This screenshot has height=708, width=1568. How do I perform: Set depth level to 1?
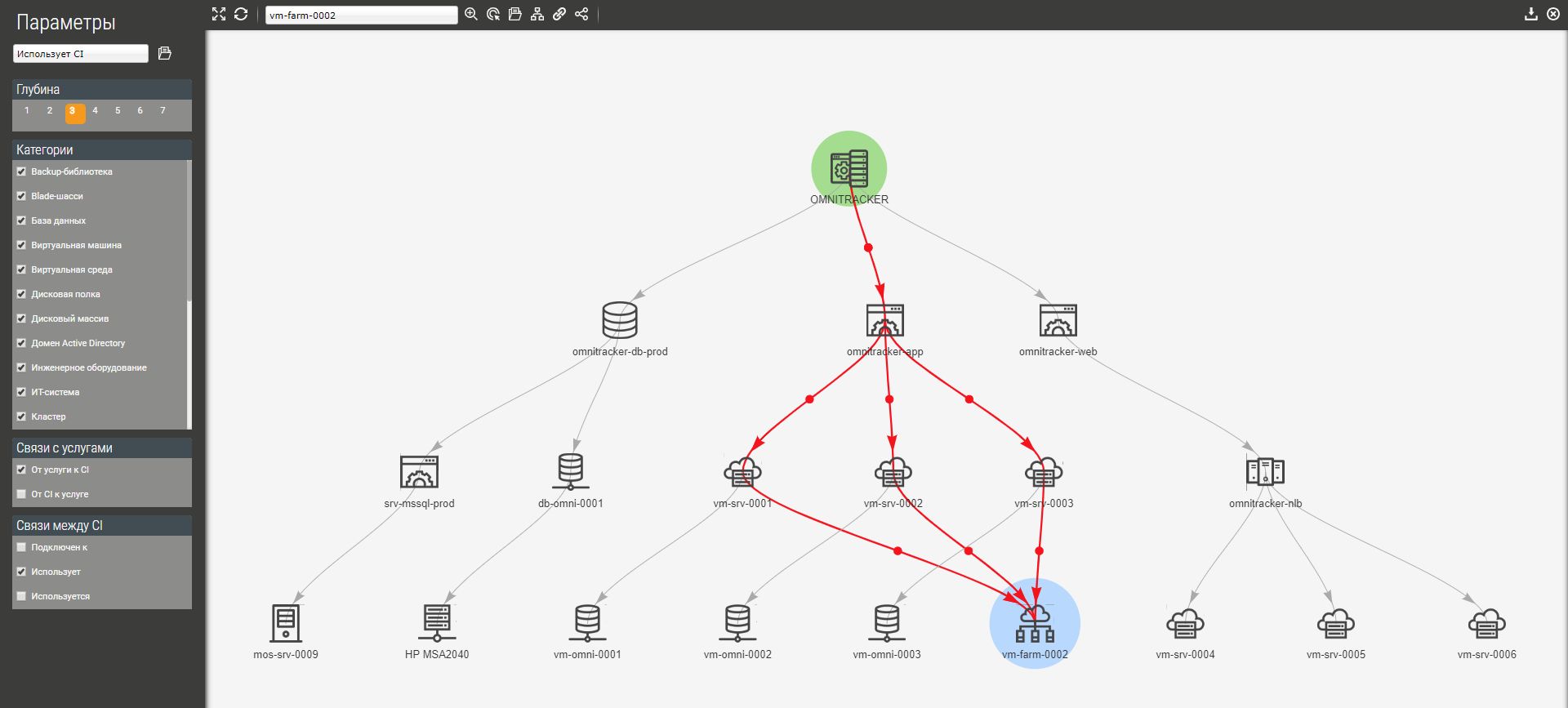(x=27, y=111)
